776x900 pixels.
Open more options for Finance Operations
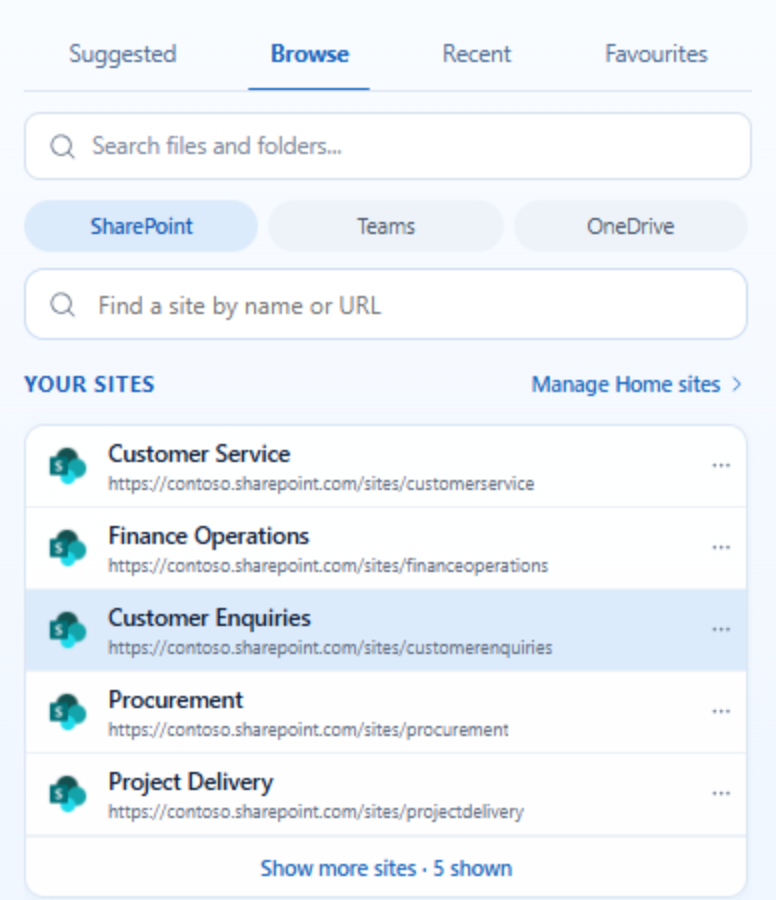pyautogui.click(x=721, y=548)
